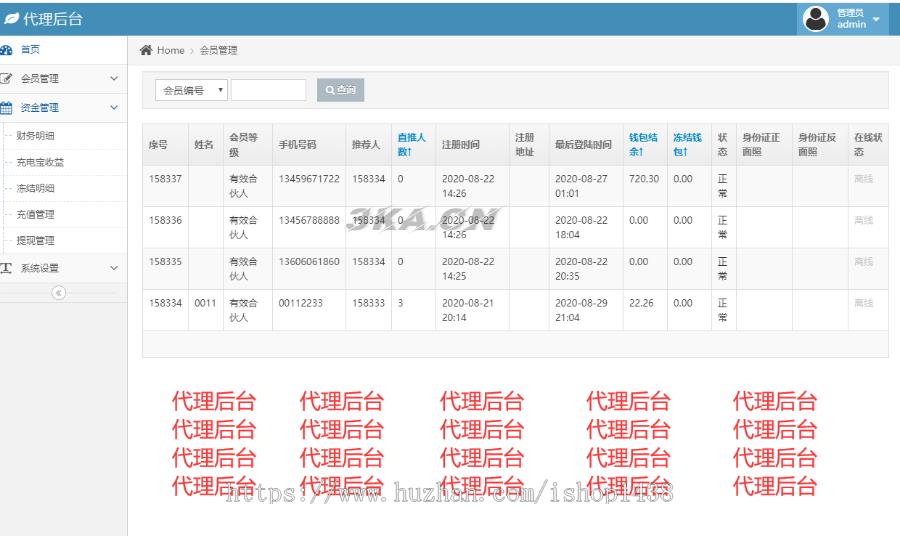The height and width of the screenshot is (536, 900).
Task: Expand the 会员管理 menu chevron
Action: coord(114,78)
